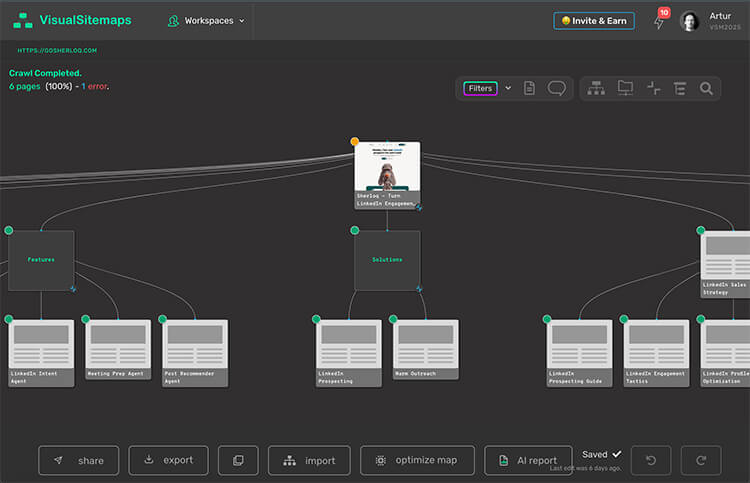Click the sparkle icon on the Features node
Viewport: 750px width, 483px height.
pyautogui.click(x=73, y=289)
